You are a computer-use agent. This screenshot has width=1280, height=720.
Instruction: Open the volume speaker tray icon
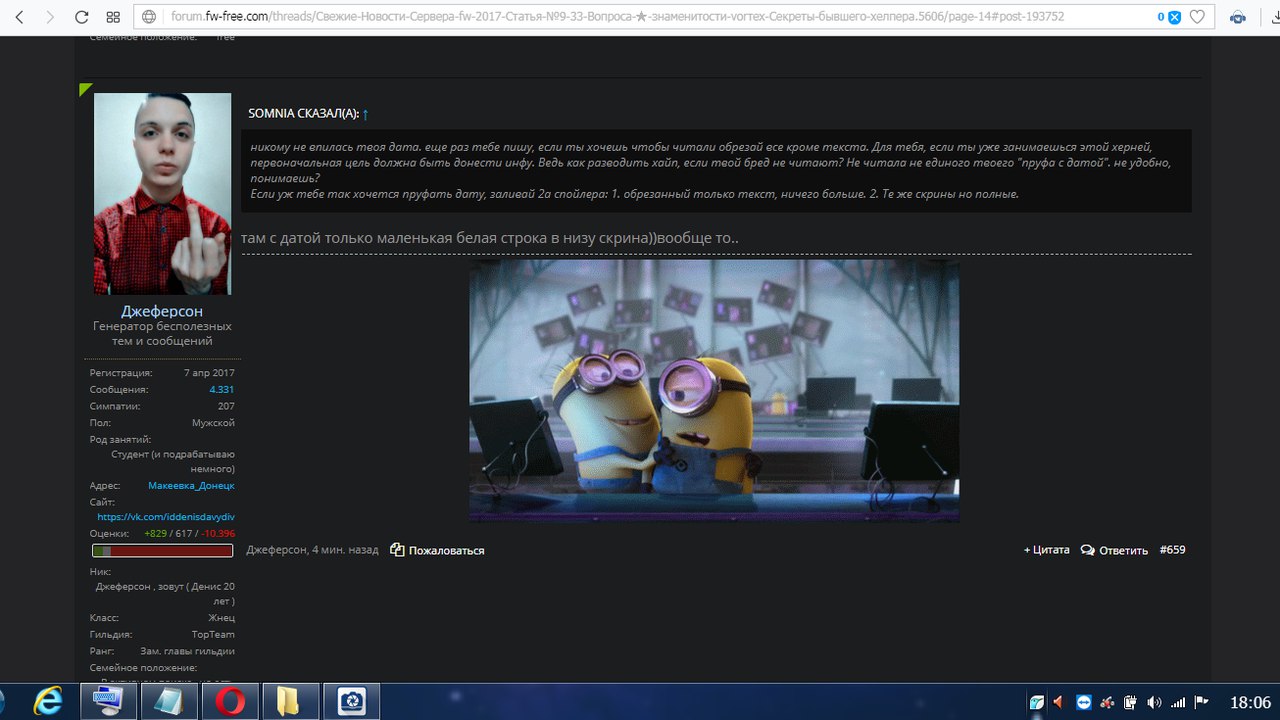point(1154,702)
